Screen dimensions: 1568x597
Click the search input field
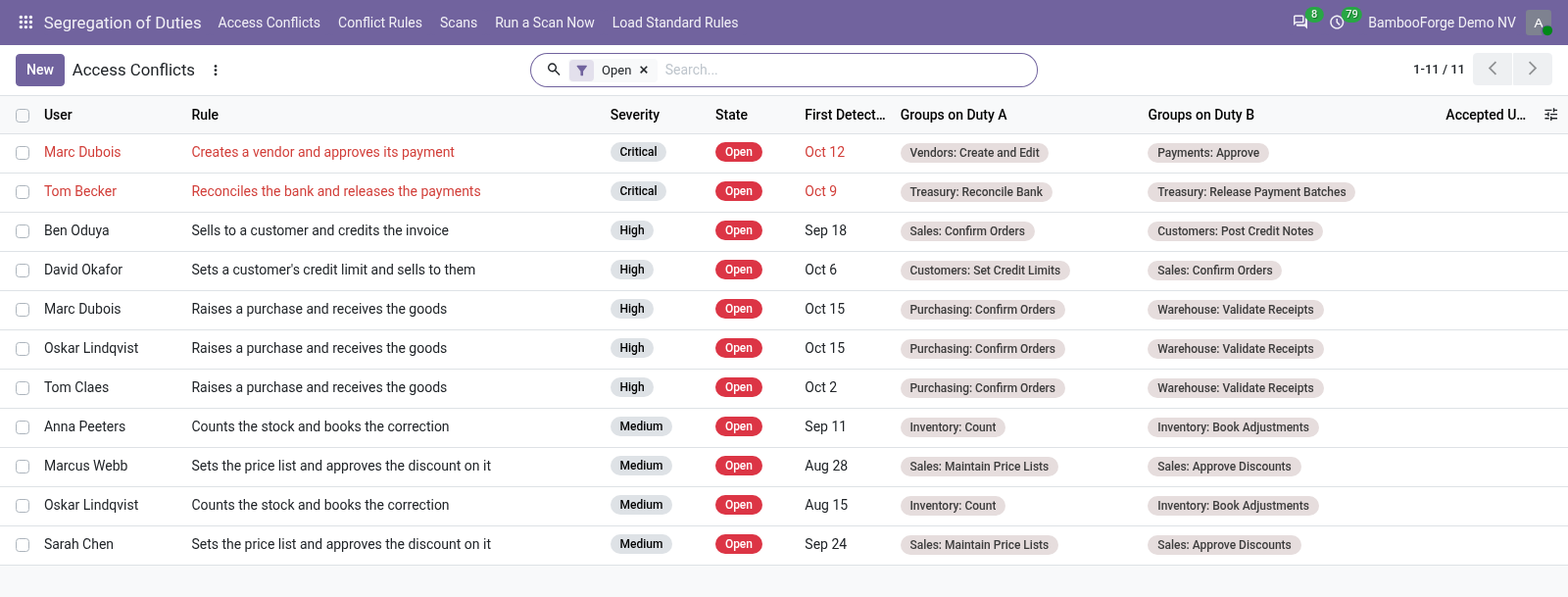pos(843,70)
